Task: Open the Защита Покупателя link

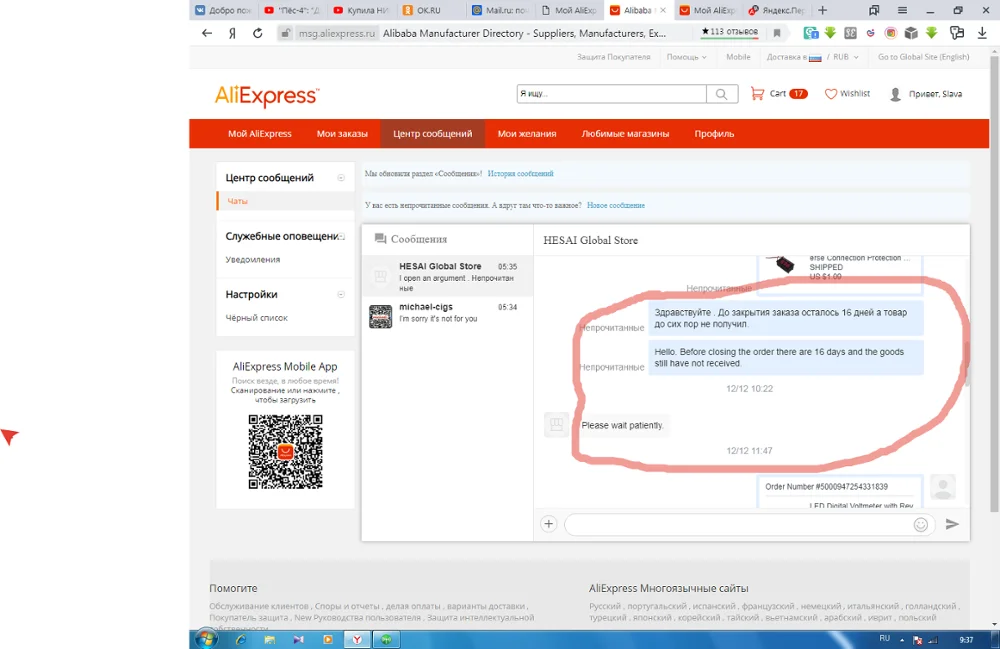Action: [x=614, y=57]
